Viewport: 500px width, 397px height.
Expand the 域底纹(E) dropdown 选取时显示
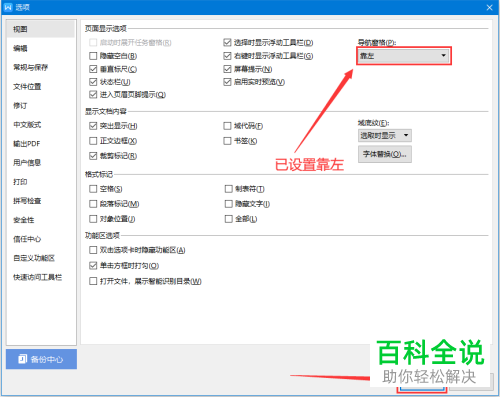tap(385, 135)
